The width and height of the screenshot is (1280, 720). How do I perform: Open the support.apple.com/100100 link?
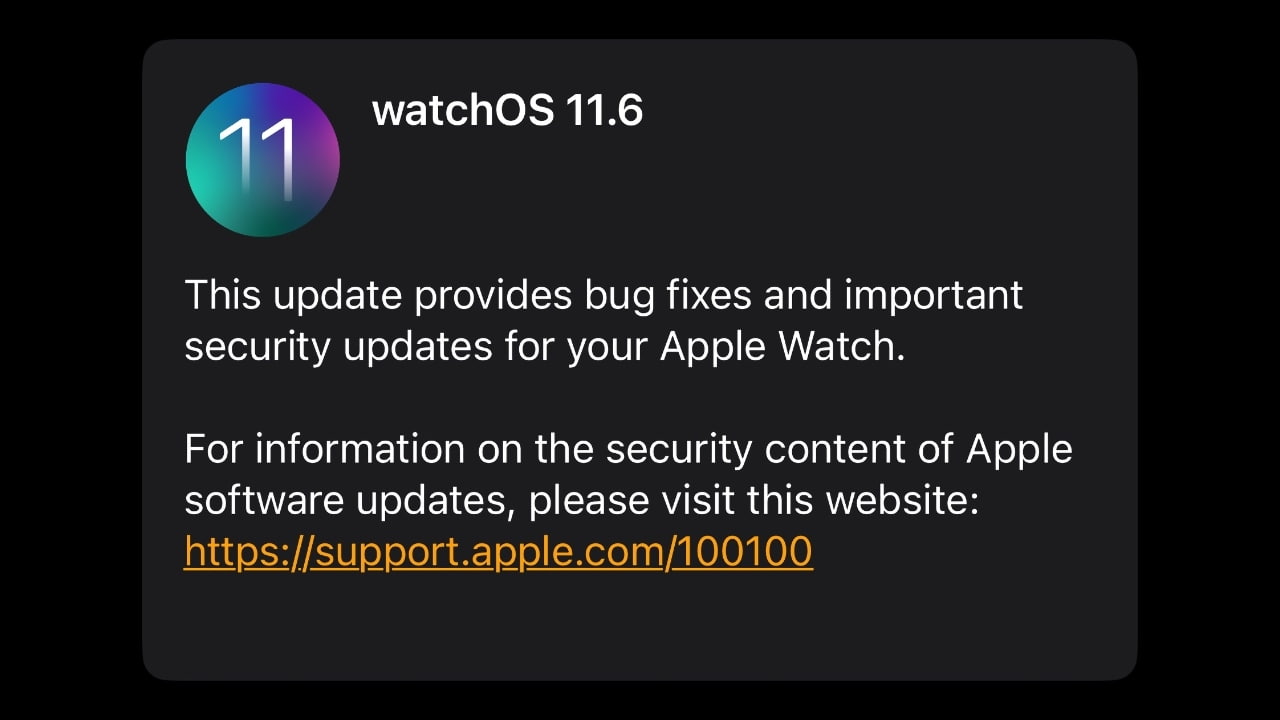tap(498, 550)
